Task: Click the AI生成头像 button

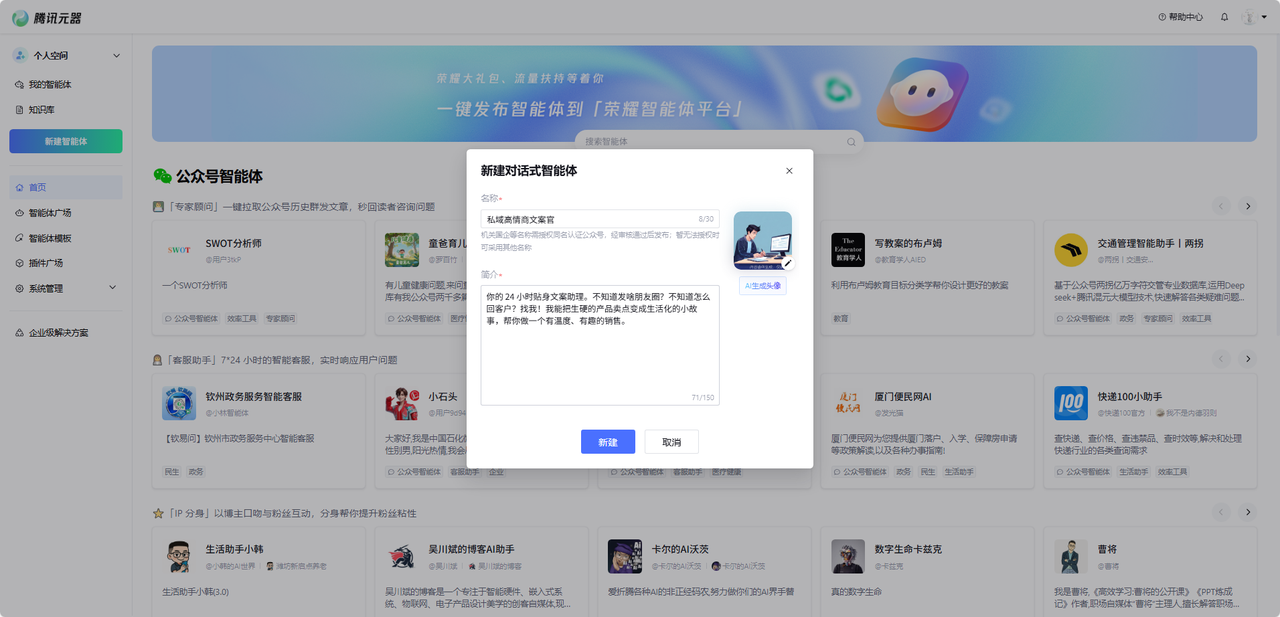Action: [763, 286]
